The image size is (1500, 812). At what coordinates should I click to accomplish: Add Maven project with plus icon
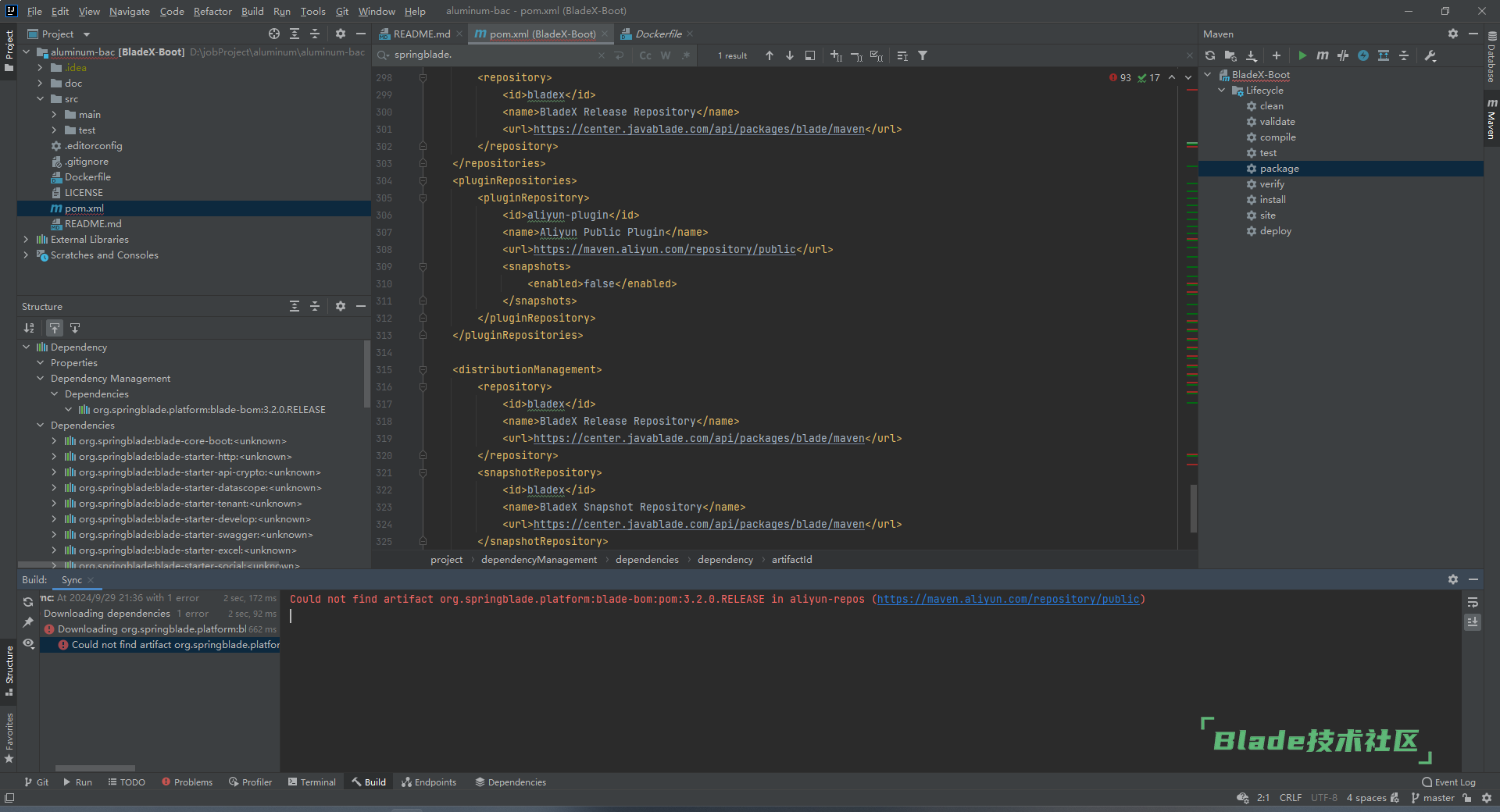pyautogui.click(x=1276, y=55)
